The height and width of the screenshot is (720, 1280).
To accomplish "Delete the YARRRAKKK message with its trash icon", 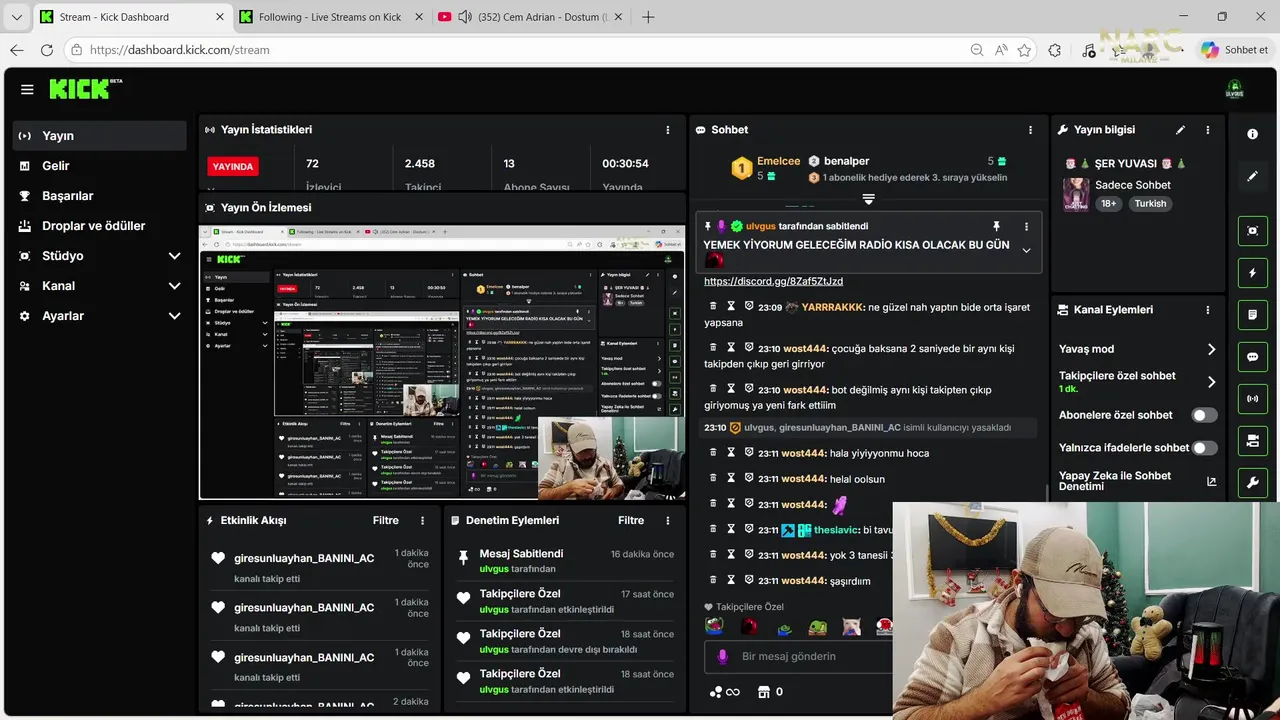I will point(713,306).
